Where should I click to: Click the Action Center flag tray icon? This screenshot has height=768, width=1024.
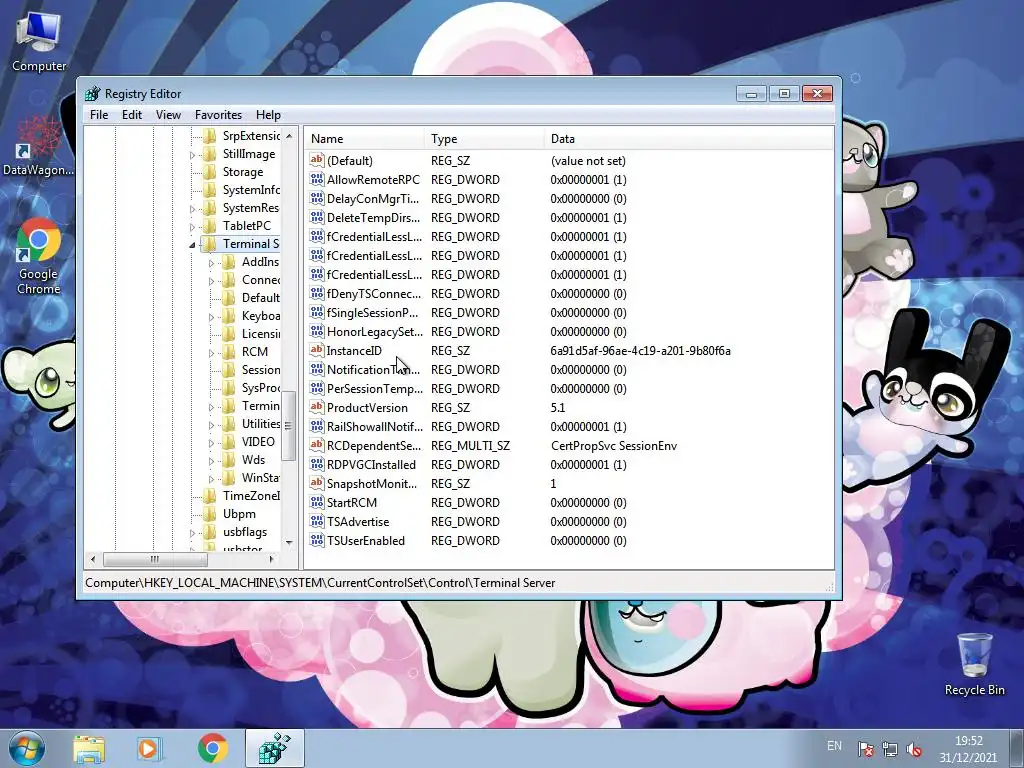(x=866, y=749)
